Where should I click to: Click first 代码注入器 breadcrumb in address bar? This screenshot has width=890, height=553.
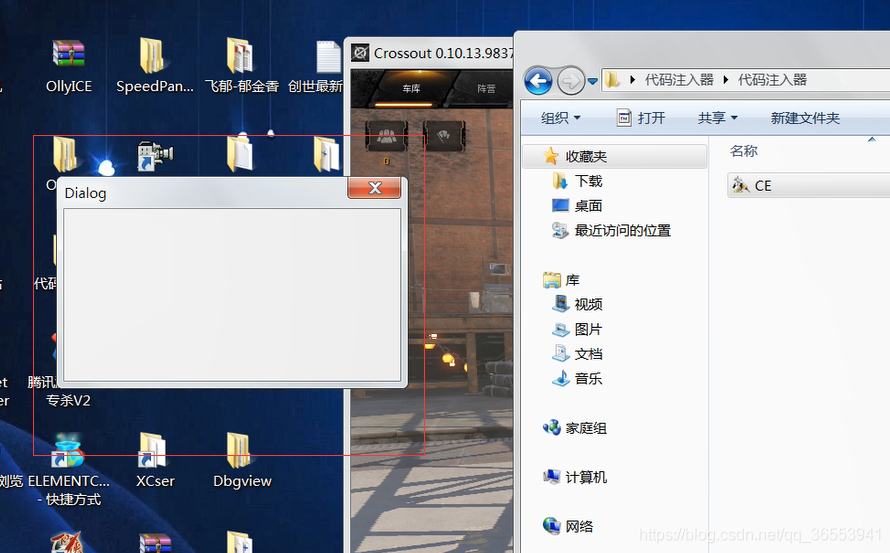679,80
